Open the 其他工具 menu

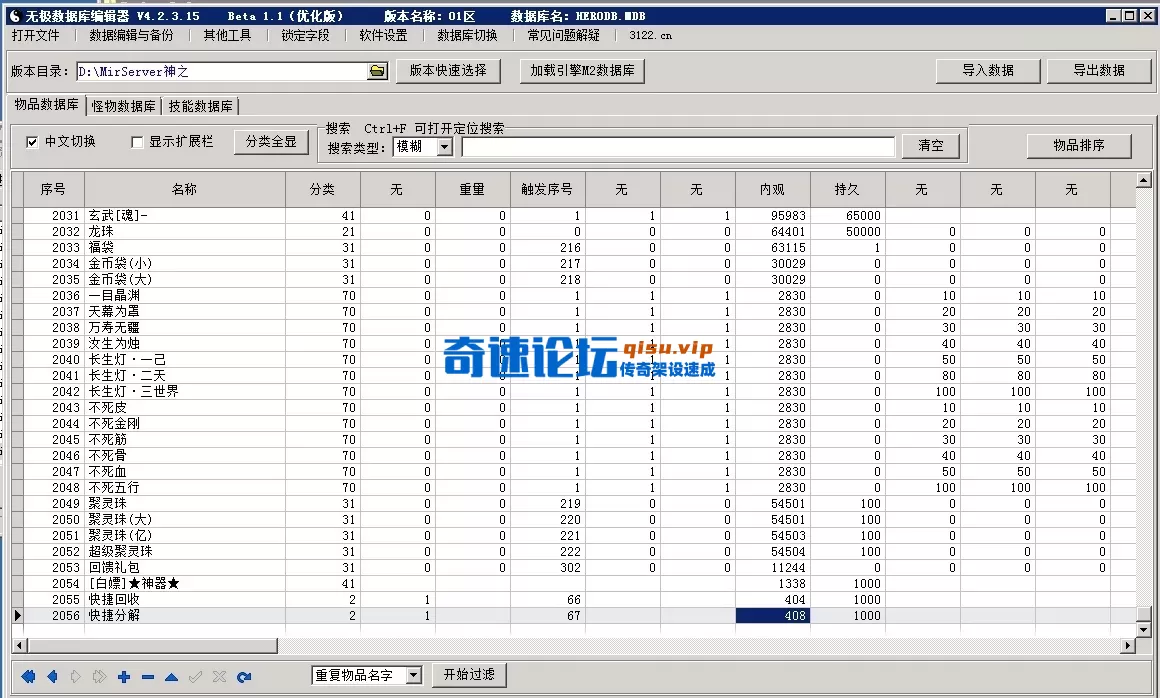(228, 35)
